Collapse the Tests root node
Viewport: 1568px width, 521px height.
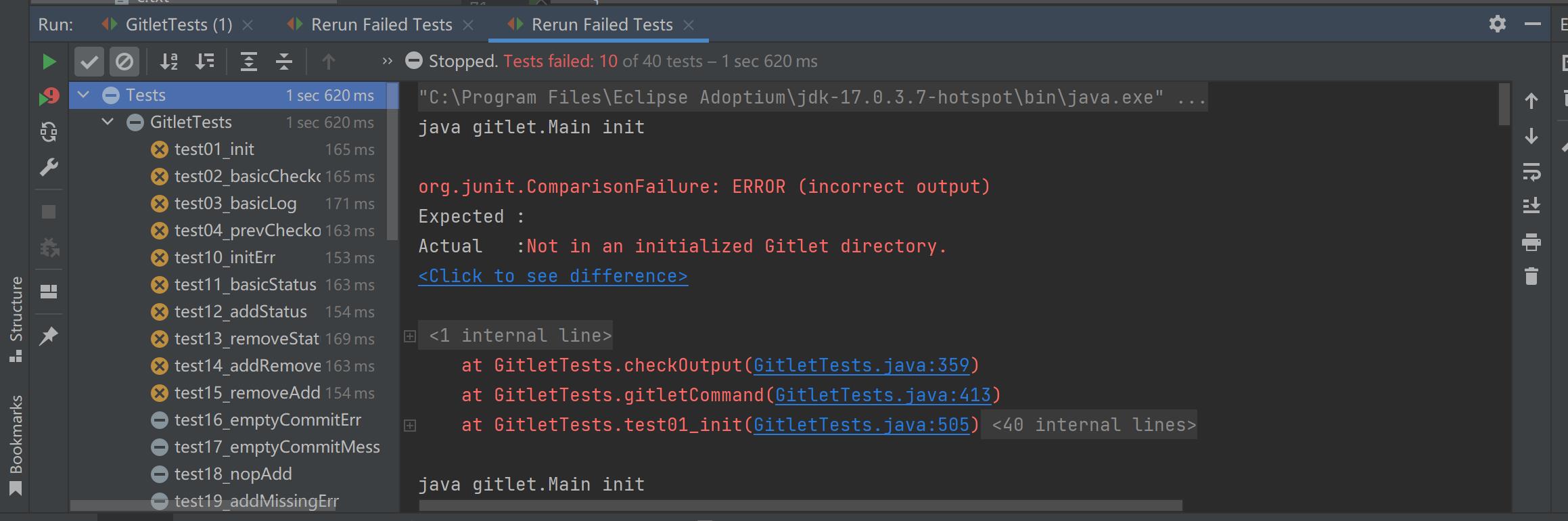click(x=84, y=95)
